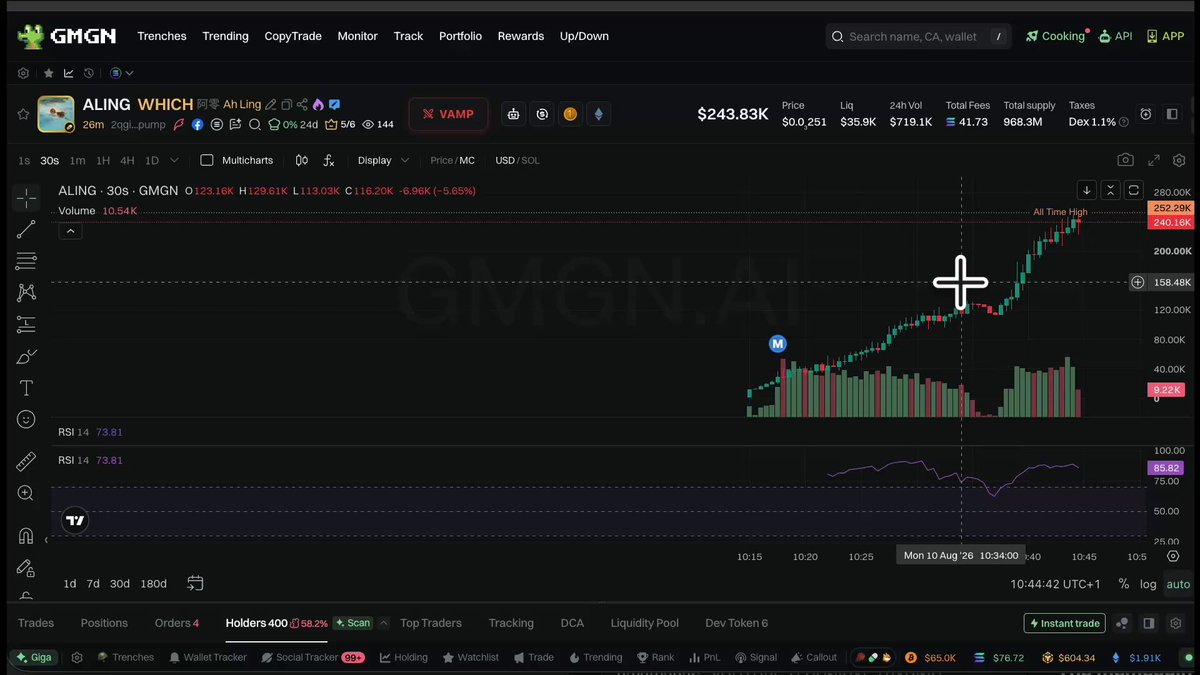Open Wallet Tracker in the bottom bar
Image resolution: width=1200 pixels, height=675 pixels.
208,657
